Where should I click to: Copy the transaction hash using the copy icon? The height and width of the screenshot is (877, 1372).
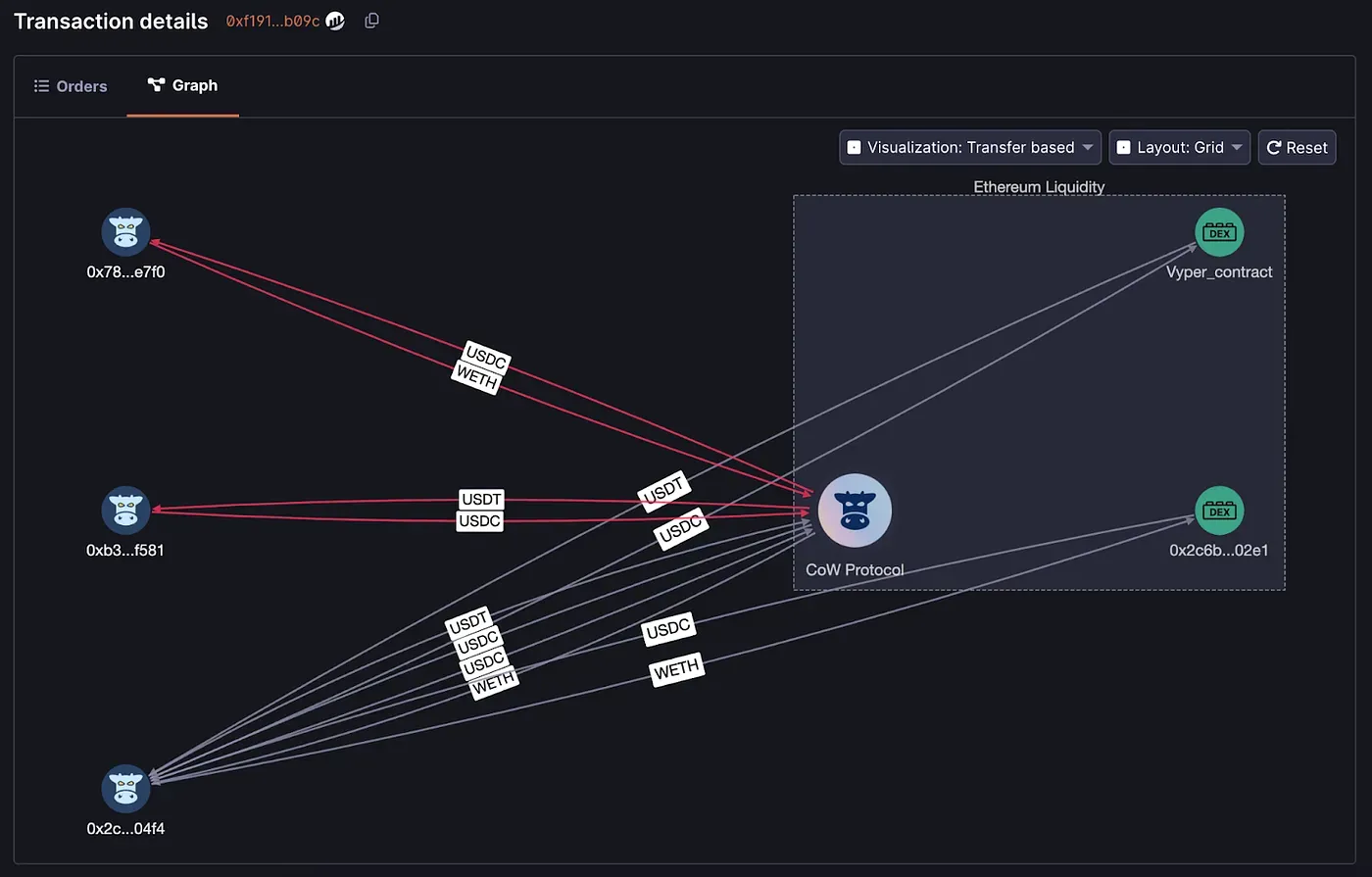tap(371, 20)
